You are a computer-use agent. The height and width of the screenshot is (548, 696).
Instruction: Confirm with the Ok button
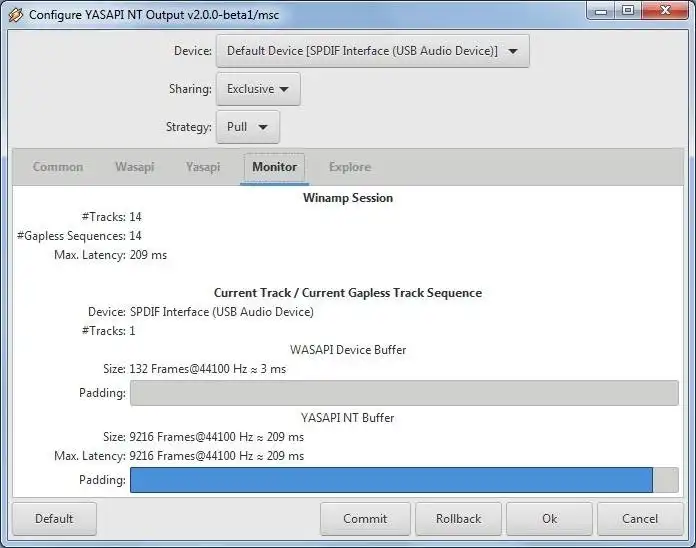point(550,519)
